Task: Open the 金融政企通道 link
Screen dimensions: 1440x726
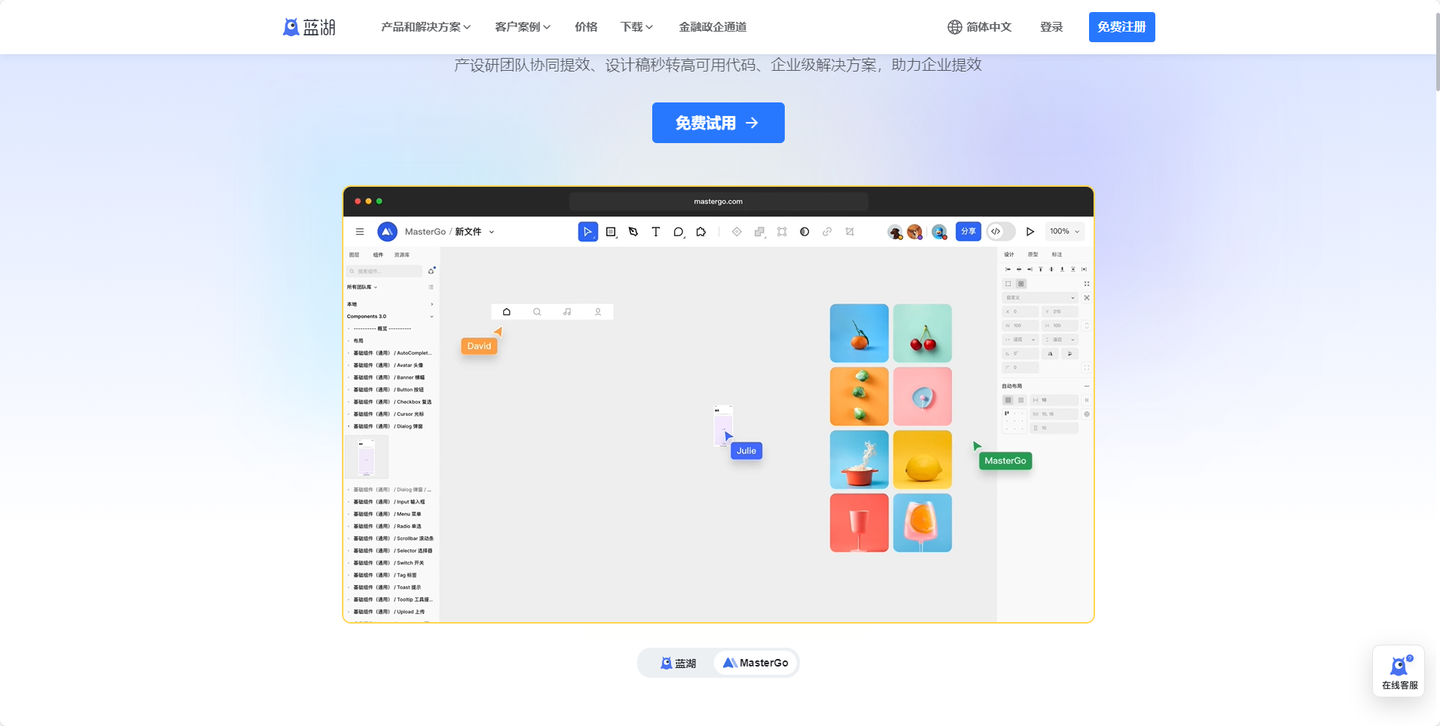Action: click(713, 27)
